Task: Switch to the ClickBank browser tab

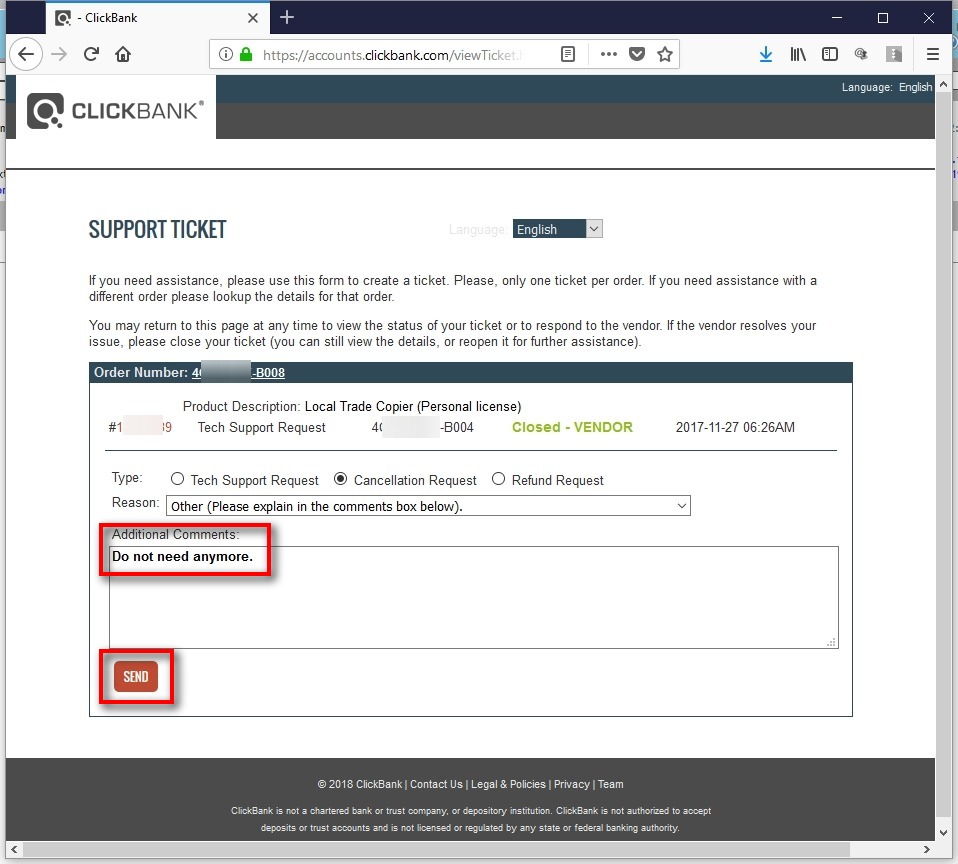Action: (x=157, y=18)
